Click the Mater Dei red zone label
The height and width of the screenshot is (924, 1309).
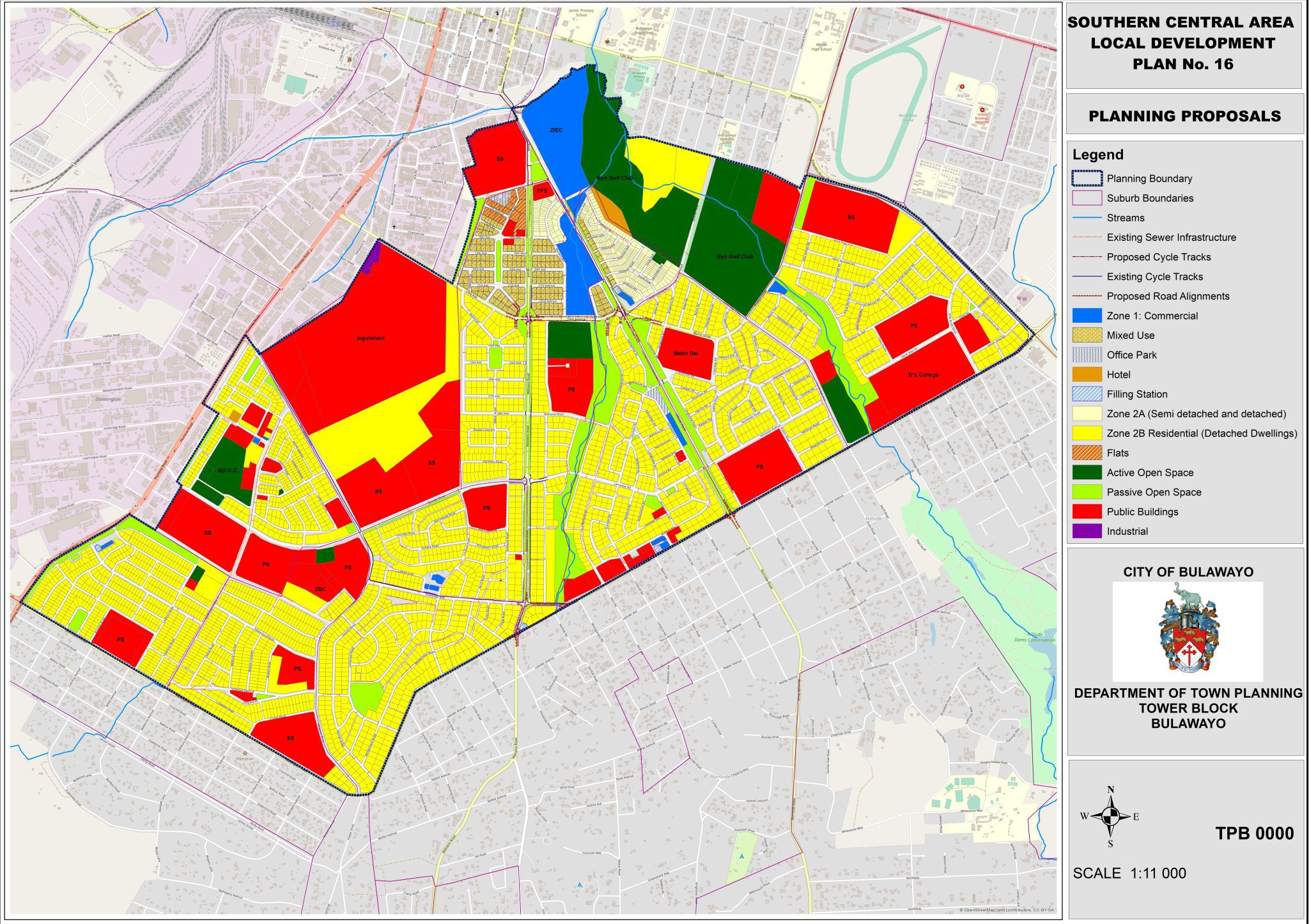pyautogui.click(x=685, y=353)
